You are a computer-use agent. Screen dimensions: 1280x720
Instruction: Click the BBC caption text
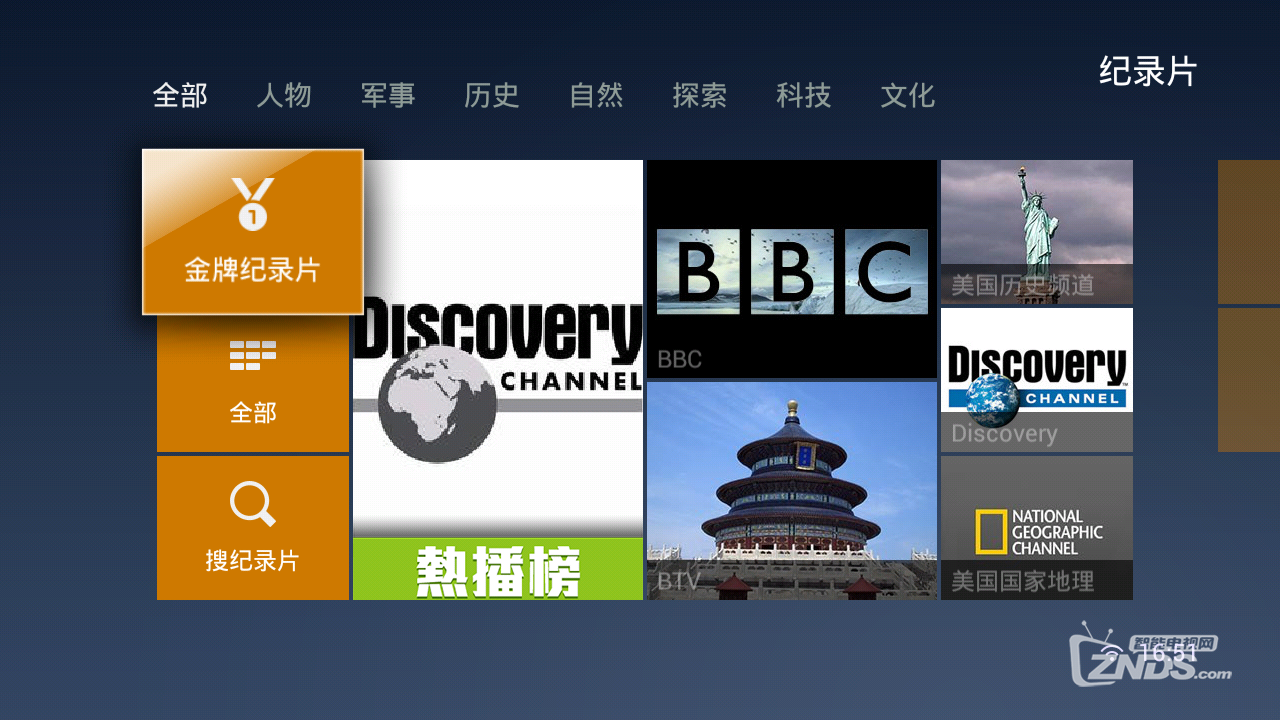point(680,359)
